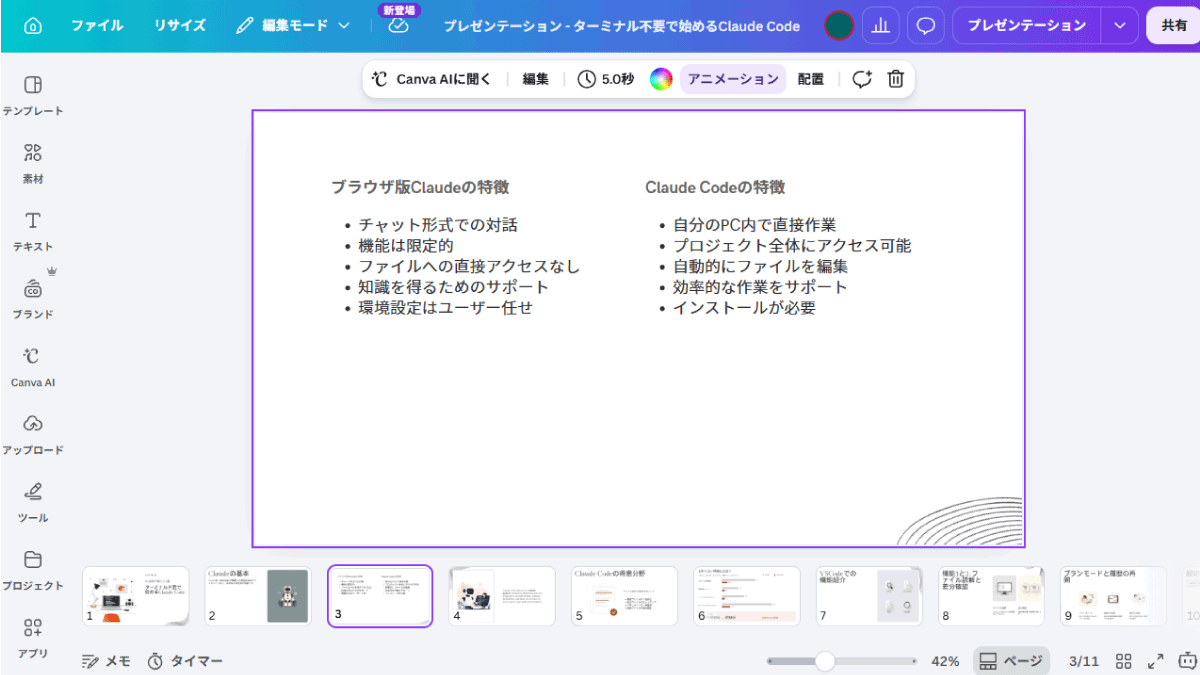Open the アップロード panel
The image size is (1200, 675).
point(32,434)
